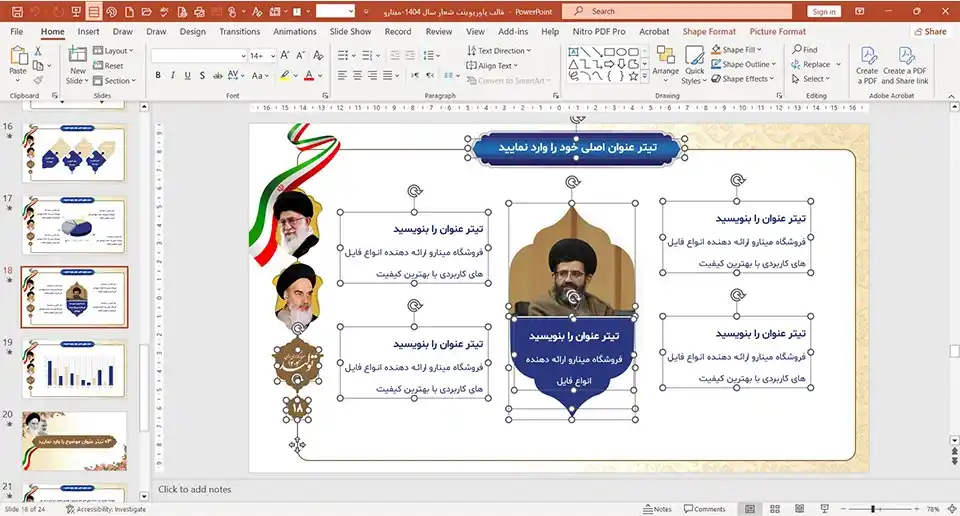Open the Layout dropdown
Image resolution: width=960 pixels, height=516 pixels.
(x=113, y=51)
